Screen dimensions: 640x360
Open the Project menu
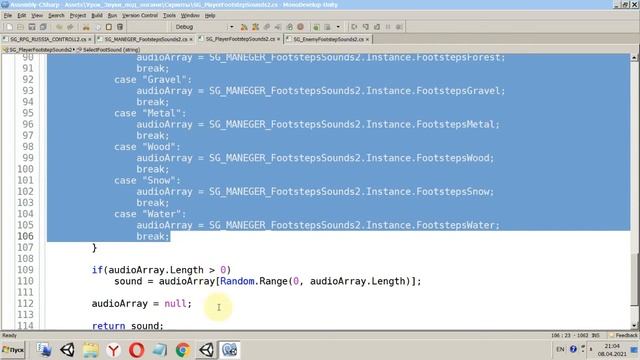[78, 16]
